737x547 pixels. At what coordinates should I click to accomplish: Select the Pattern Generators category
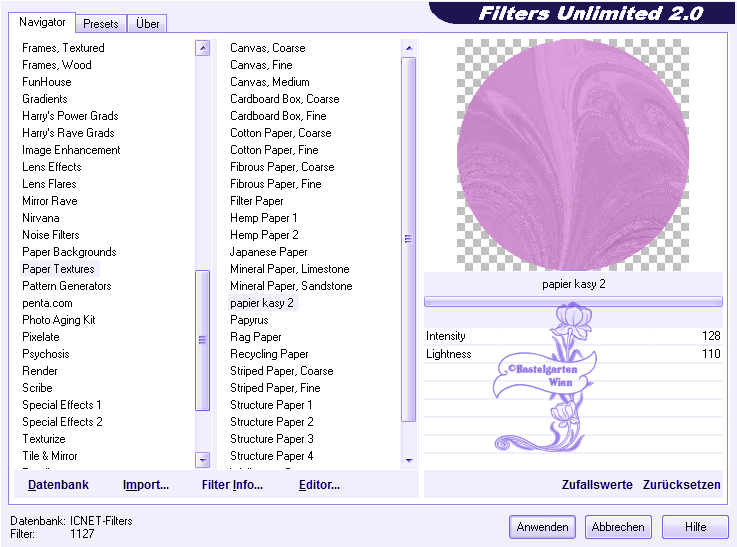coord(67,286)
